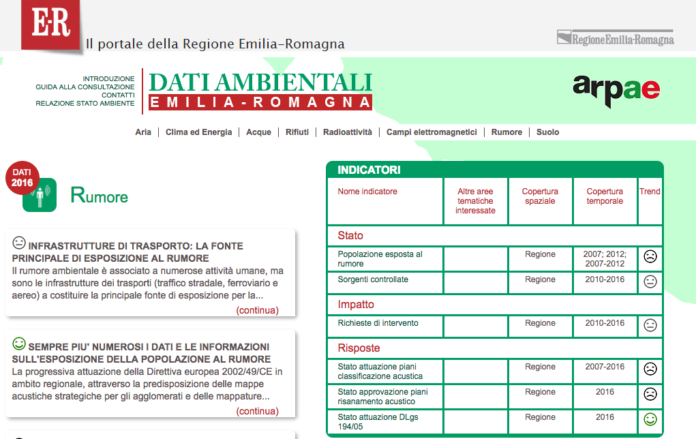Click the Nome indicatore column header
Image resolution: width=696 pixels, height=439 pixels.
tap(367, 191)
